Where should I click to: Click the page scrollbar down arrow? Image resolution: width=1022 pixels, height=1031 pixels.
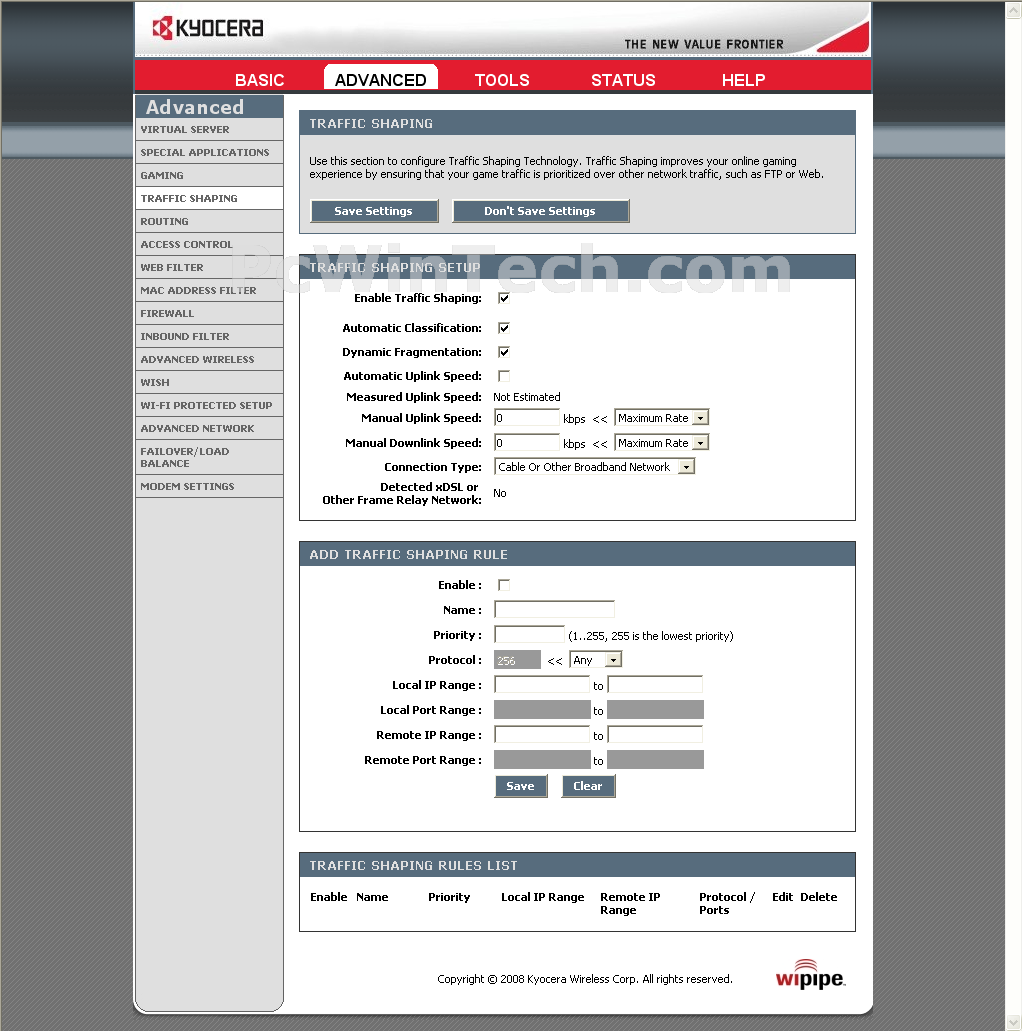click(1013, 1022)
